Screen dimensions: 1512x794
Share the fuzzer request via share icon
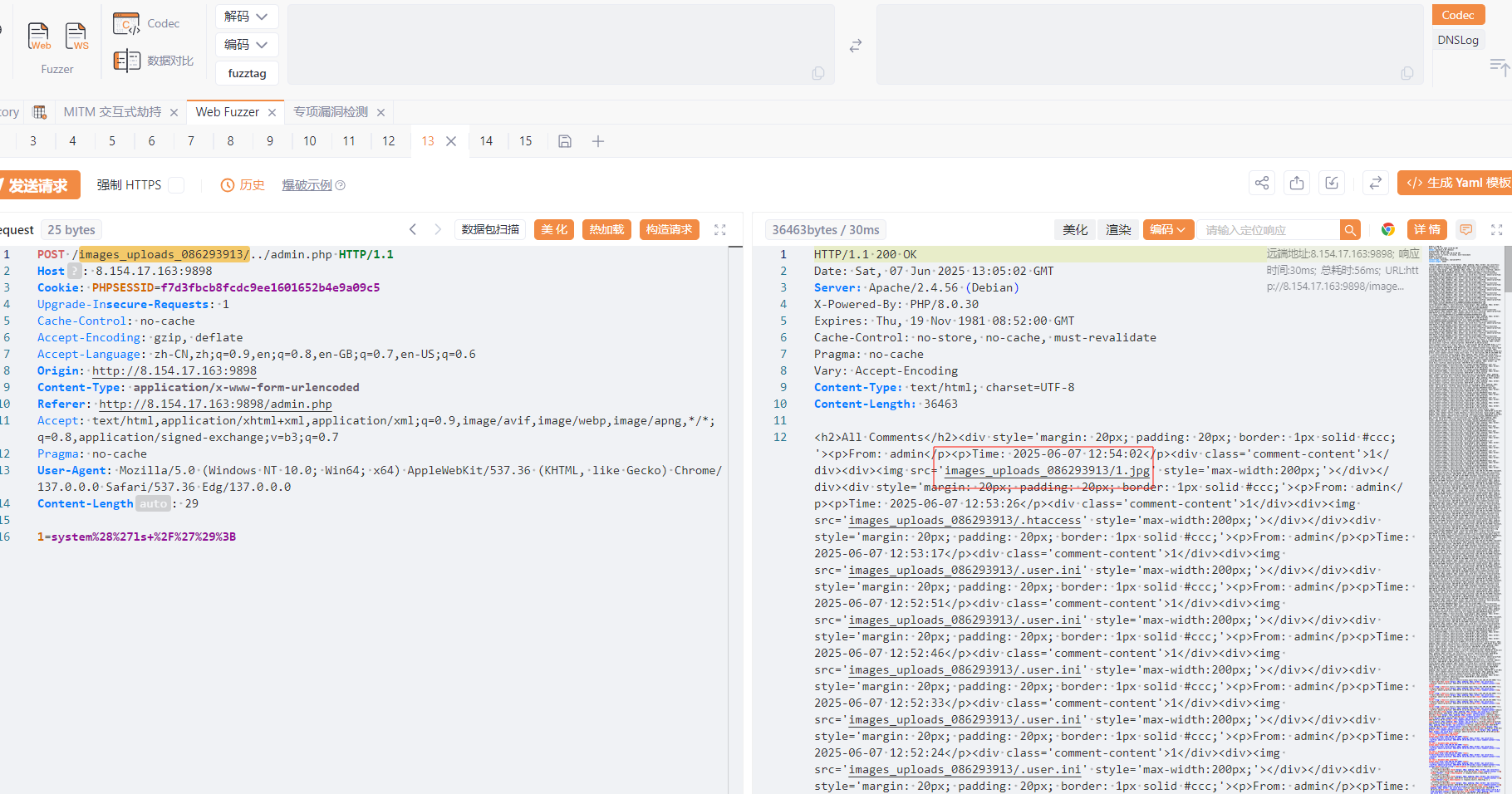point(1262,184)
